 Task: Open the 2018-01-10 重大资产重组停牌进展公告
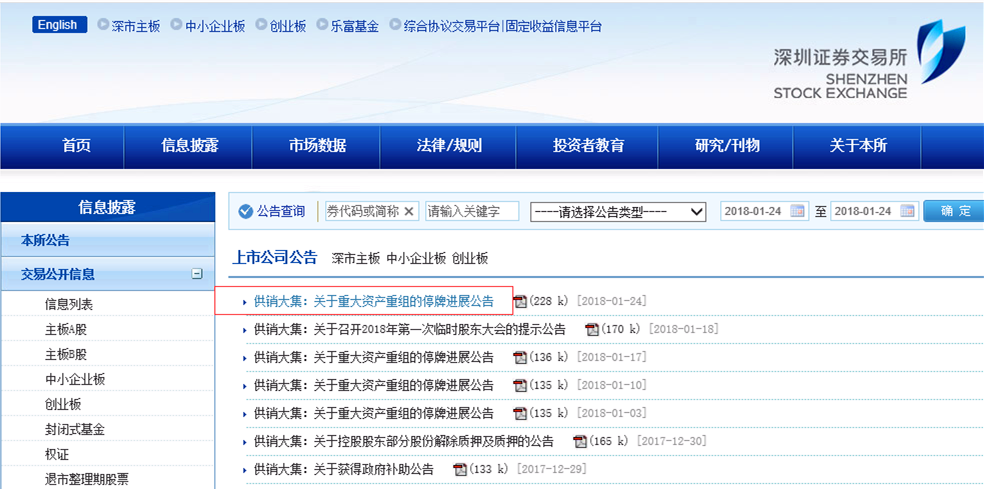click(x=373, y=385)
